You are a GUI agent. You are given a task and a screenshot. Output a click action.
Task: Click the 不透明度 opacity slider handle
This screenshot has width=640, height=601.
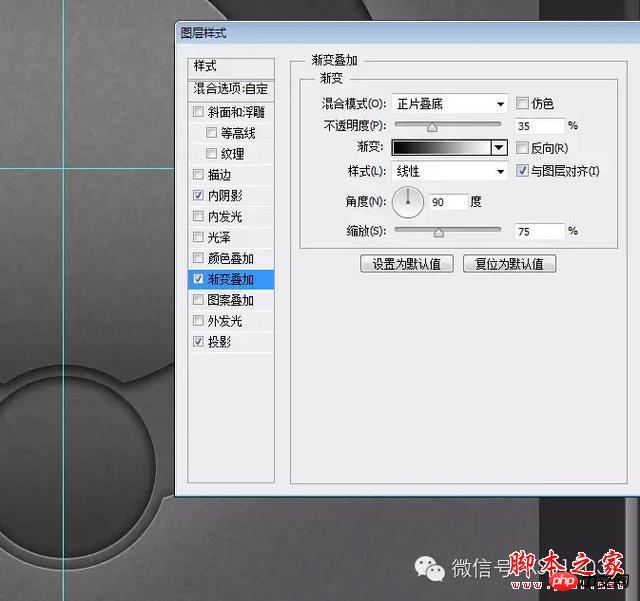(432, 128)
